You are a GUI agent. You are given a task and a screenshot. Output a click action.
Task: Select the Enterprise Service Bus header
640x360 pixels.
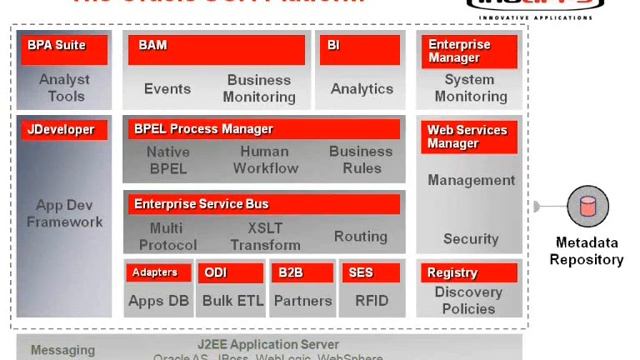[x=264, y=204]
